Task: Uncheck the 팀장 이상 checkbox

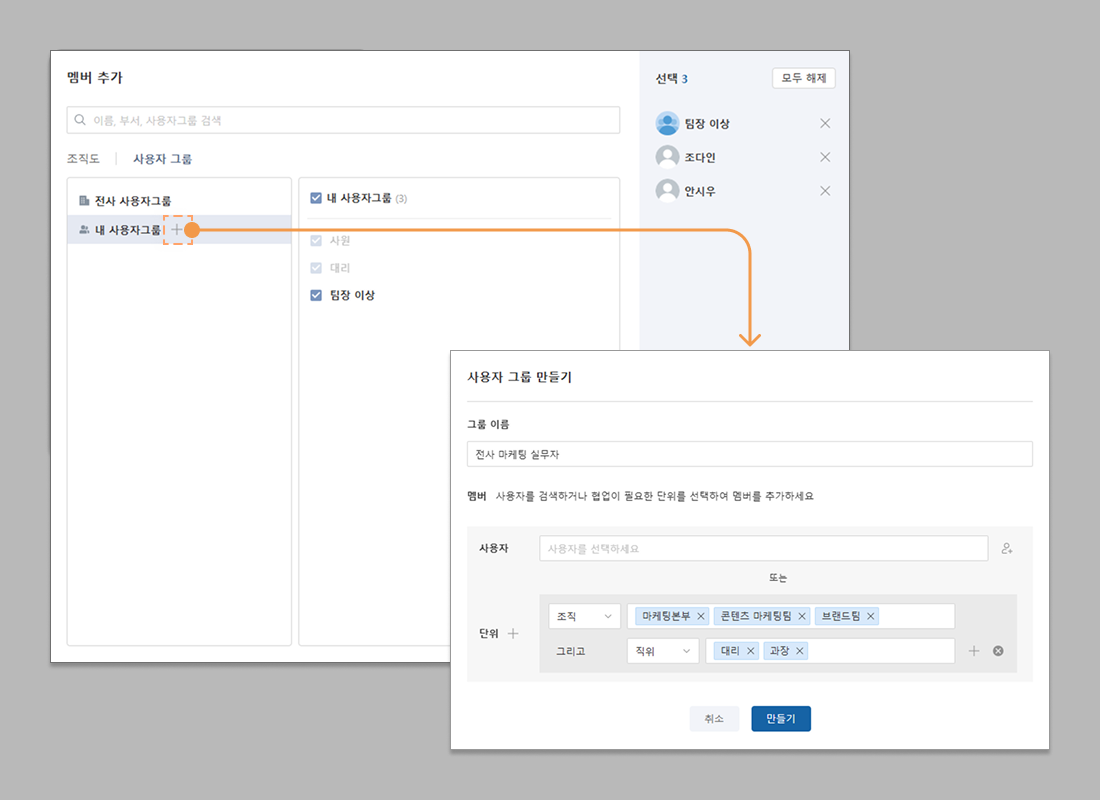Action: click(x=316, y=295)
